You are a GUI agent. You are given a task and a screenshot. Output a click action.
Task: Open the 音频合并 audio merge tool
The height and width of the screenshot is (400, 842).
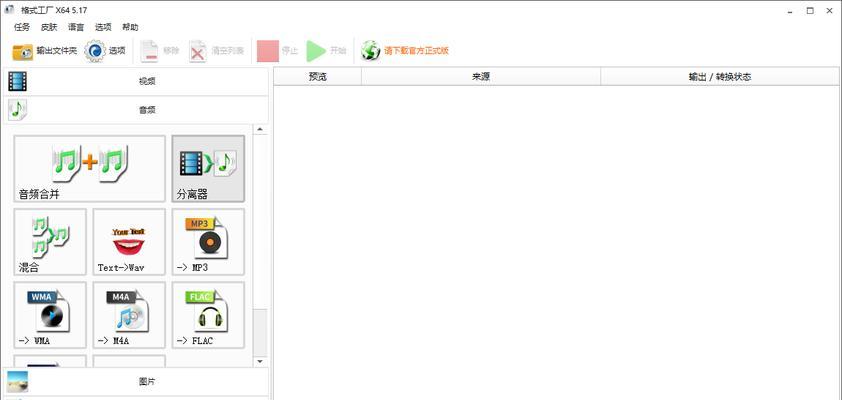point(90,169)
